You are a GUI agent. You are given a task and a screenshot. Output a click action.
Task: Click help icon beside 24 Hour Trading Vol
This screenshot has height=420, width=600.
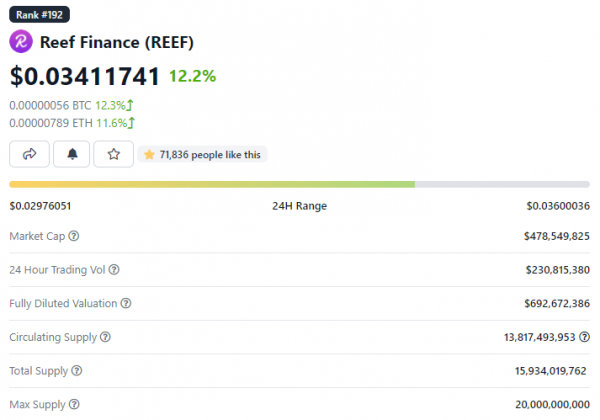[114, 270]
